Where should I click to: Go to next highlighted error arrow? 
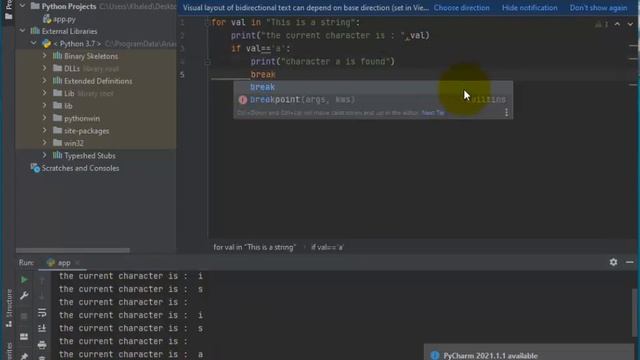(630, 24)
